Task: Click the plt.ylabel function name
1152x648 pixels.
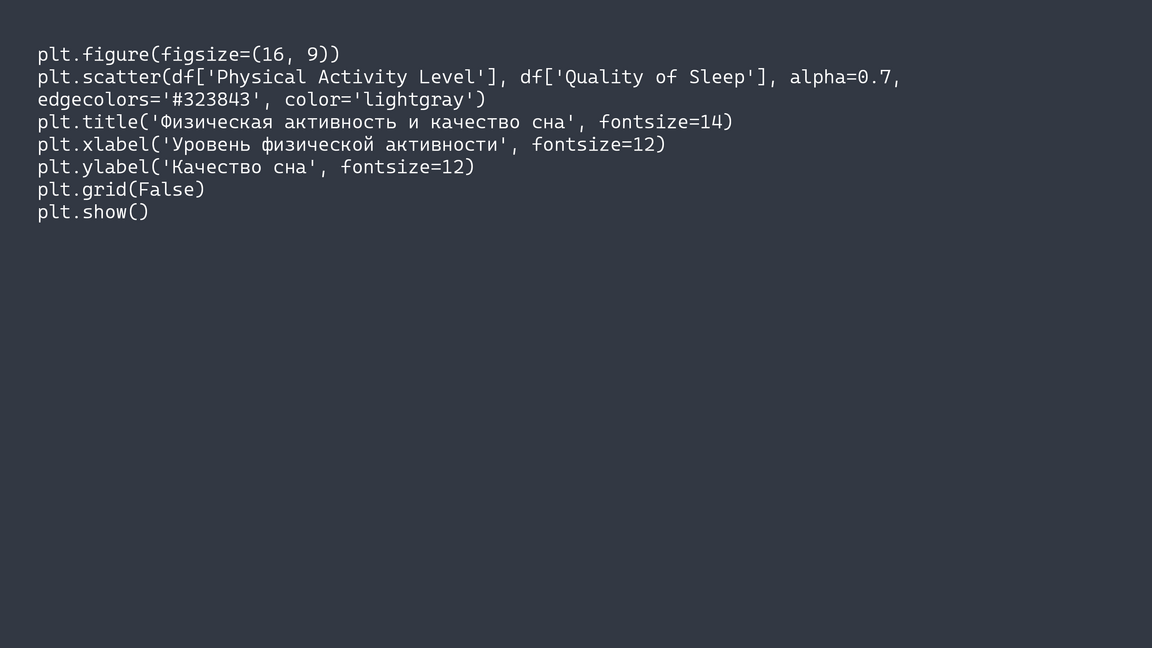Action: click(93, 167)
